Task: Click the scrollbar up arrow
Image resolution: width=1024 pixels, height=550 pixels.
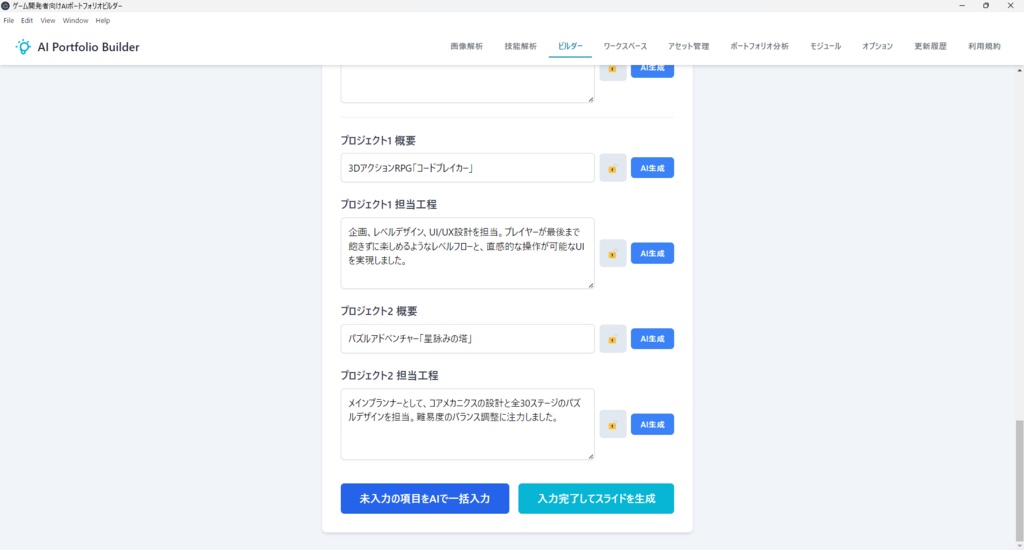Action: (1019, 70)
